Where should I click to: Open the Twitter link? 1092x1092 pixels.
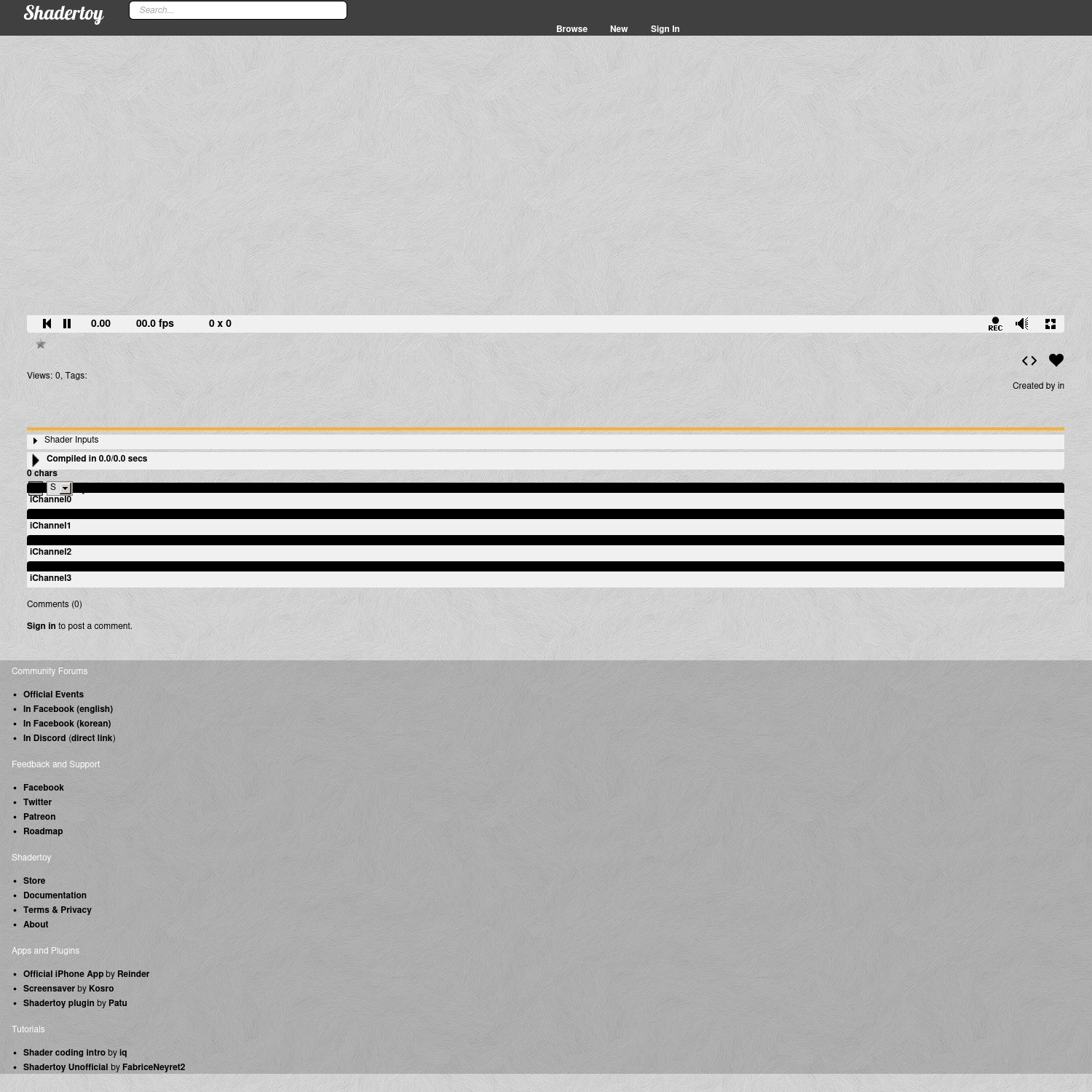tap(37, 802)
